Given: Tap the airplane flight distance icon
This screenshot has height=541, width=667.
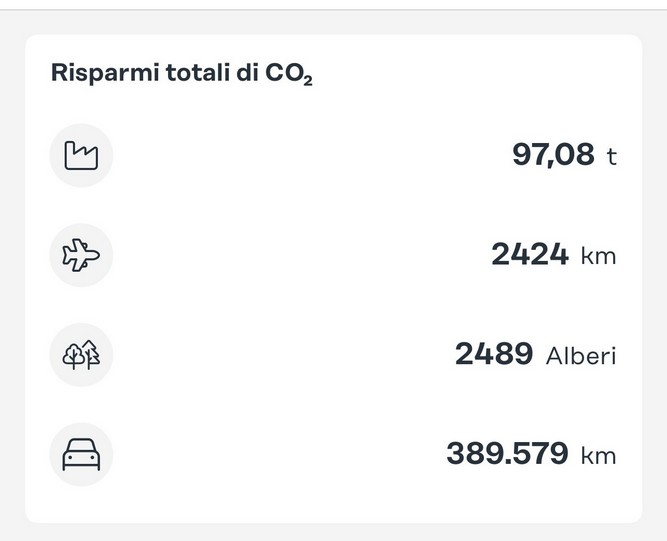Looking at the screenshot, I should tap(81, 255).
